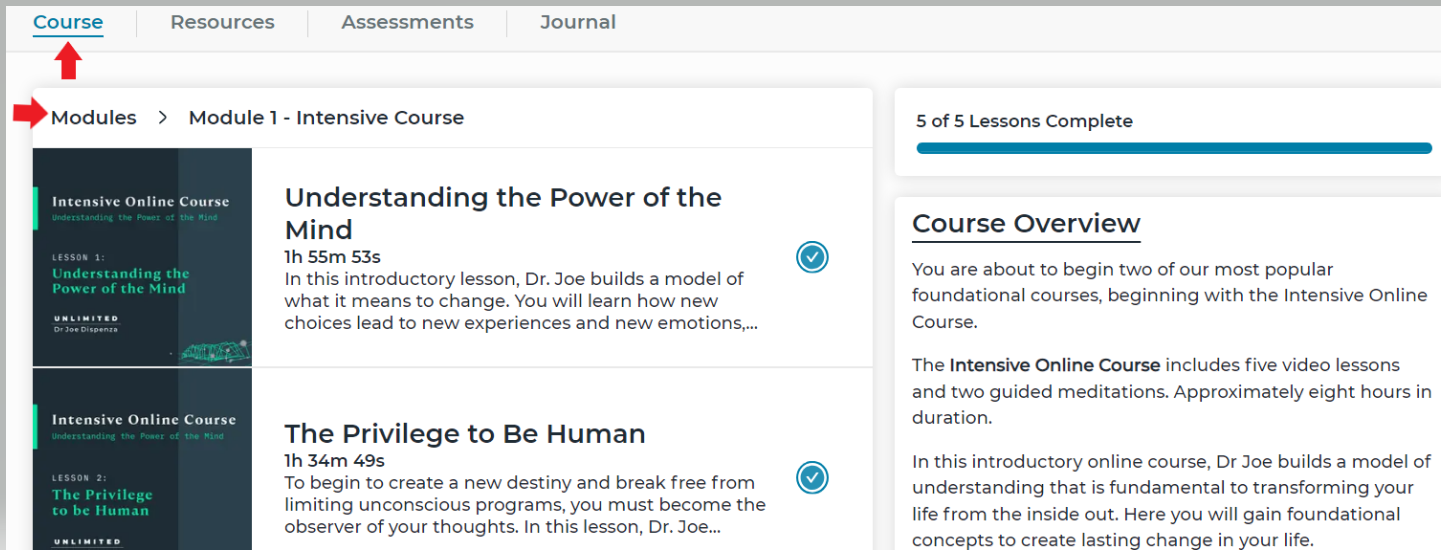Click the red arrow pointing at Modules

[30, 114]
